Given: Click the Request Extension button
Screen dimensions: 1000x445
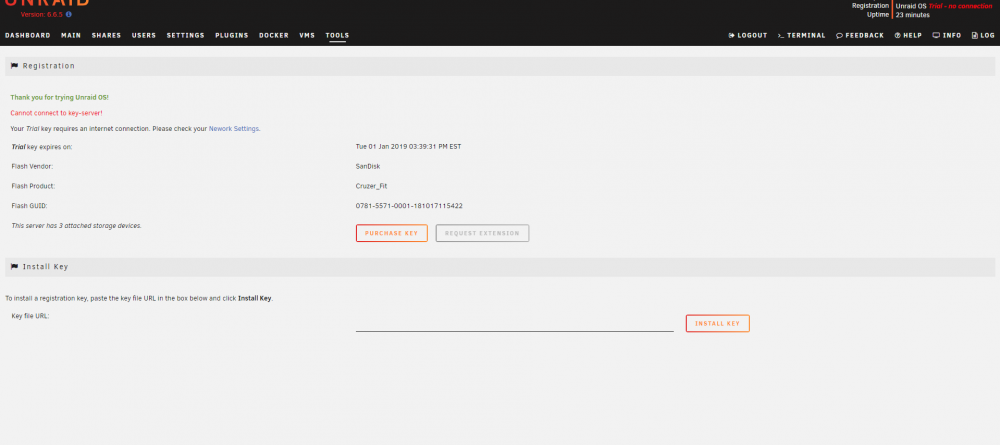Looking at the screenshot, I should click(x=482, y=233).
